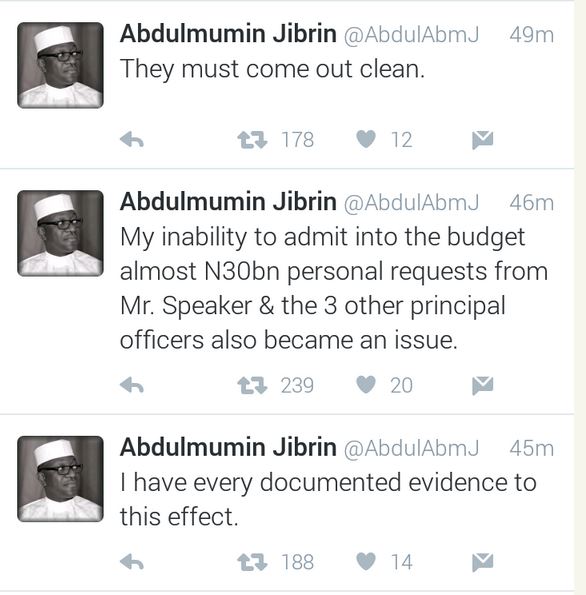Screen dimensions: 586x595
Task: Send the 49m tweet via direct message
Action: (x=482, y=140)
